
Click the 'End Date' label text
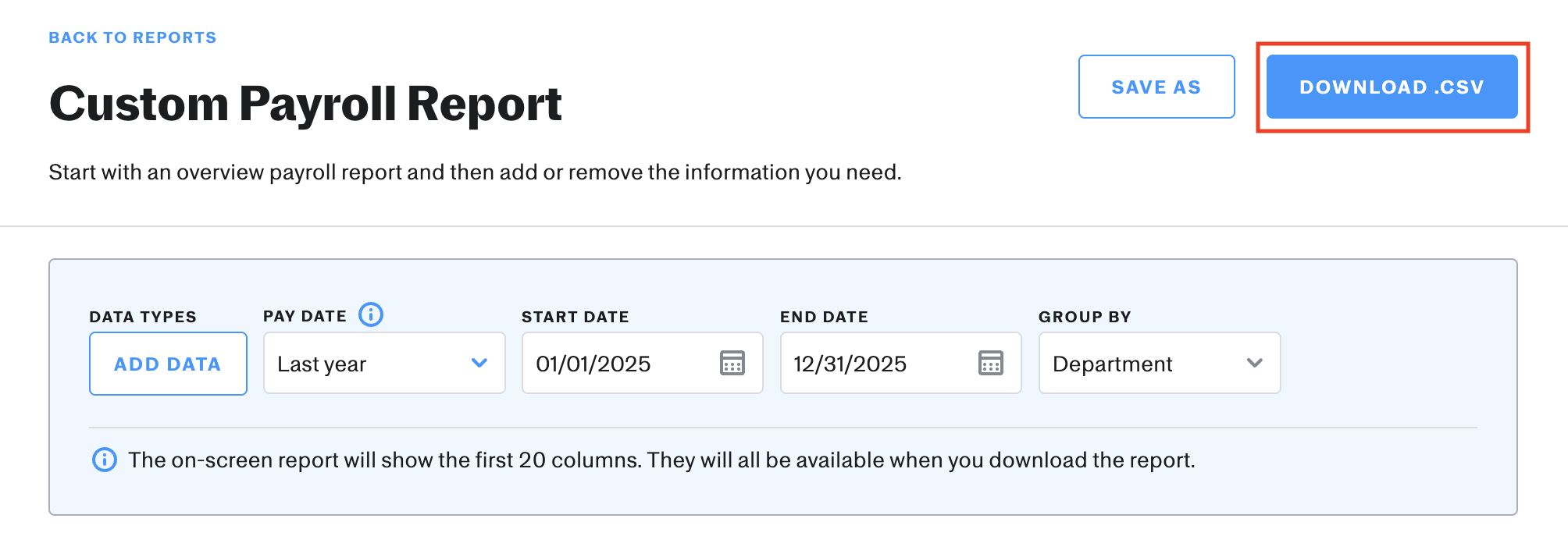(x=824, y=317)
